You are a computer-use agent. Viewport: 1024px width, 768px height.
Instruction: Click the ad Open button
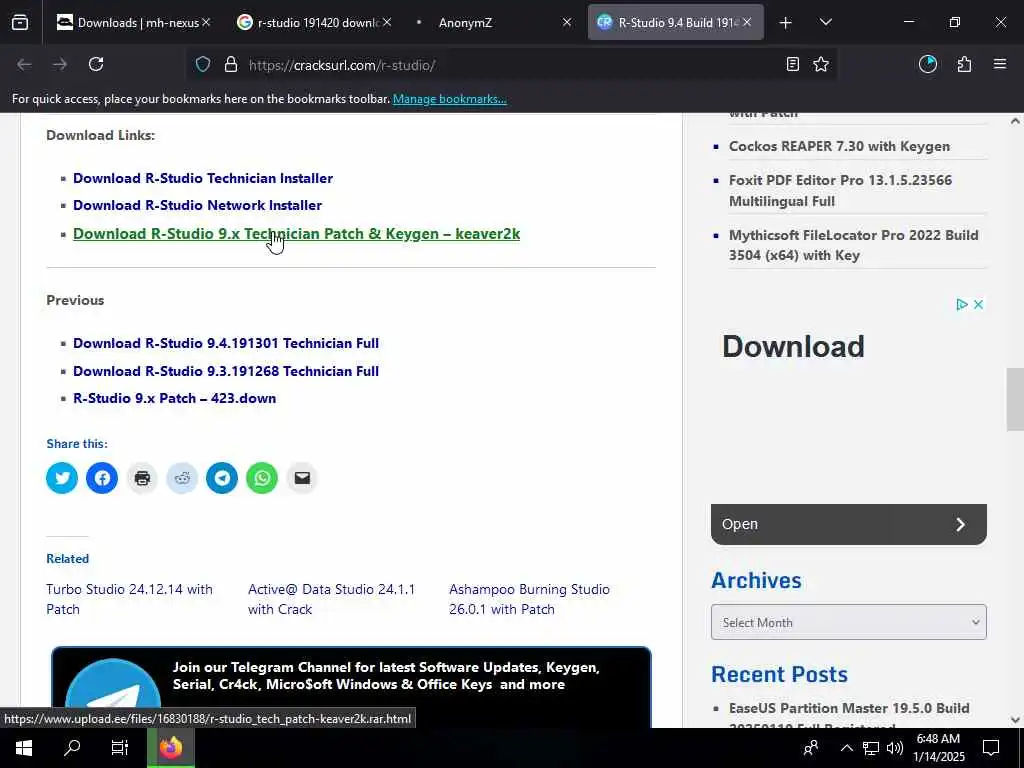848,524
